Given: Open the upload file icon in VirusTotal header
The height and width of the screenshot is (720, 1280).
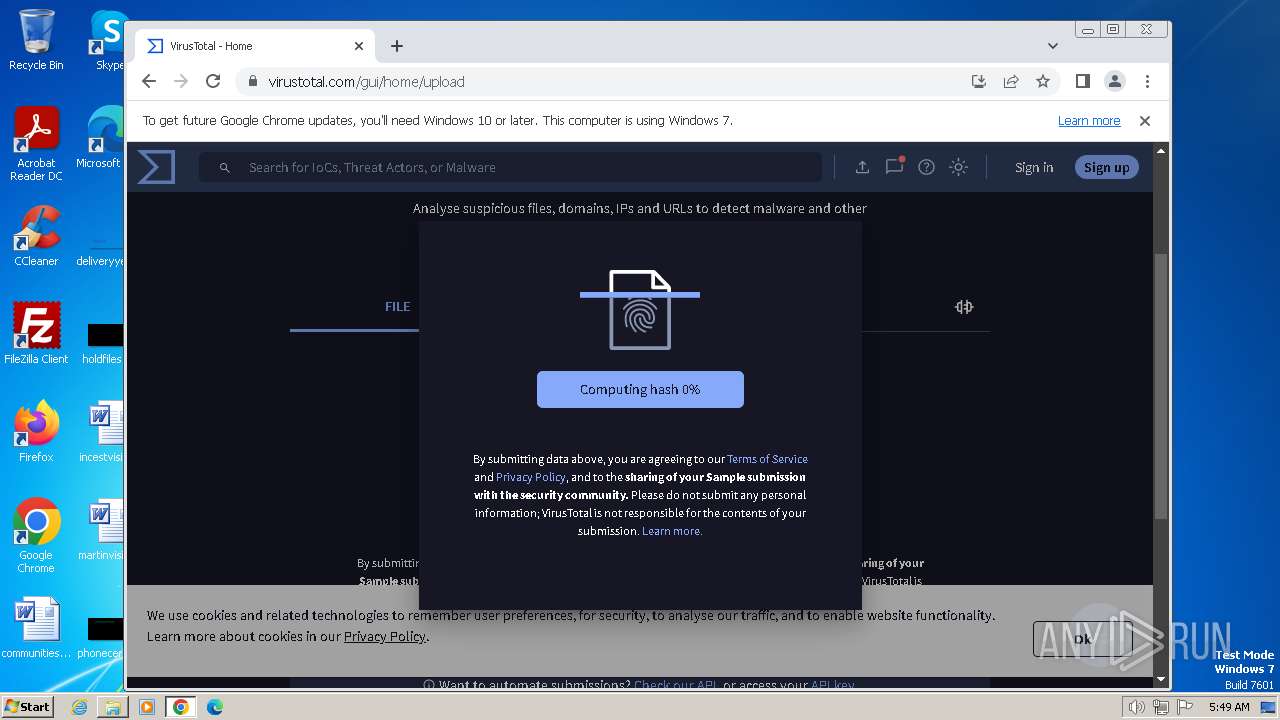Looking at the screenshot, I should point(862,167).
